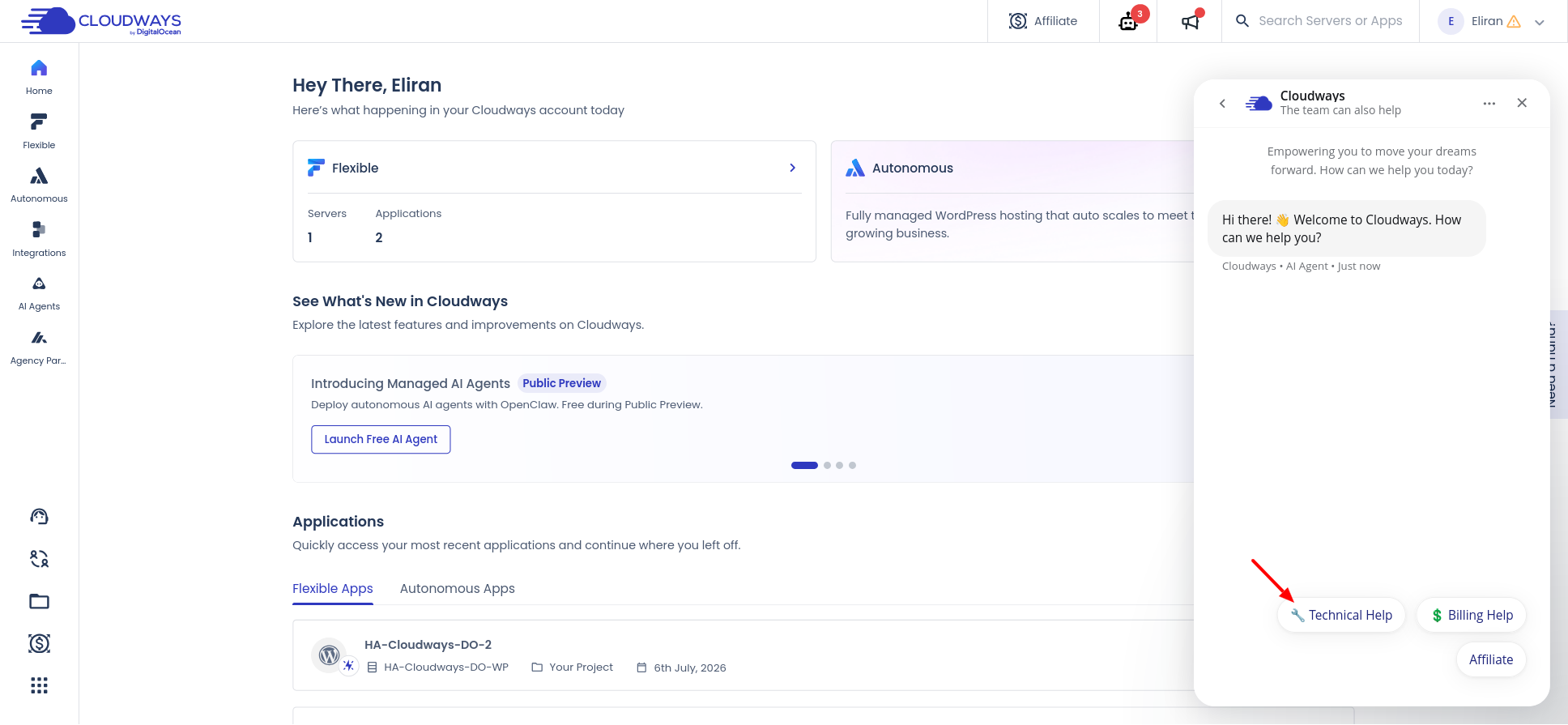Screen dimensions: 1568x725
Task: Open the Autonomous sidebar section
Action: coord(39,185)
